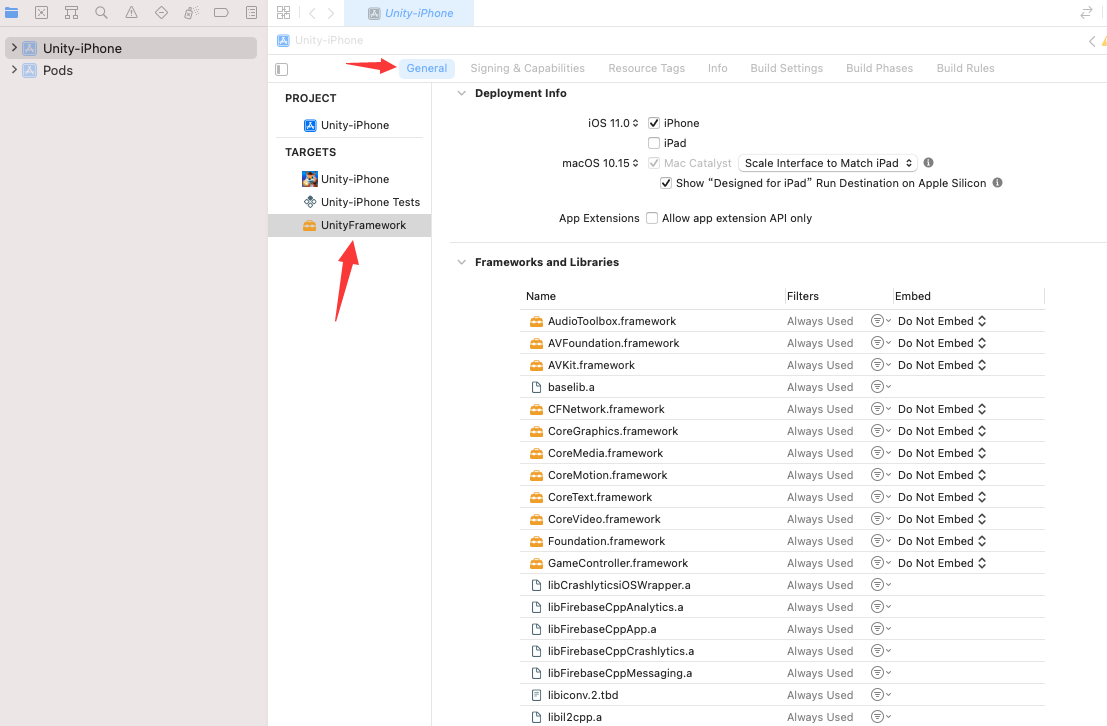Open filter icon for baselib.a
This screenshot has height=726, width=1107.
pyautogui.click(x=880, y=386)
